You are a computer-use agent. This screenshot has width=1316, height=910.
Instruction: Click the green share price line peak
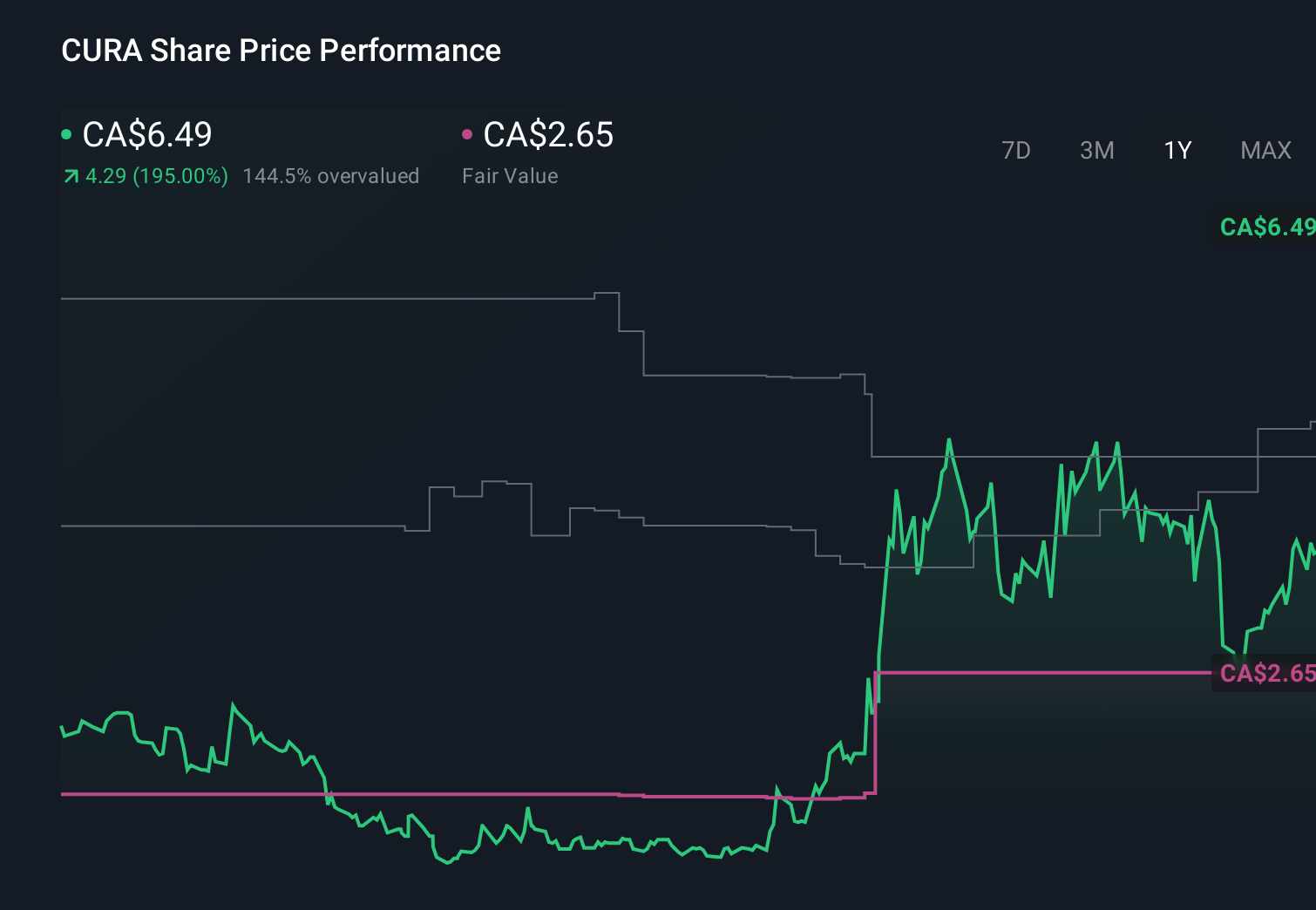949,442
